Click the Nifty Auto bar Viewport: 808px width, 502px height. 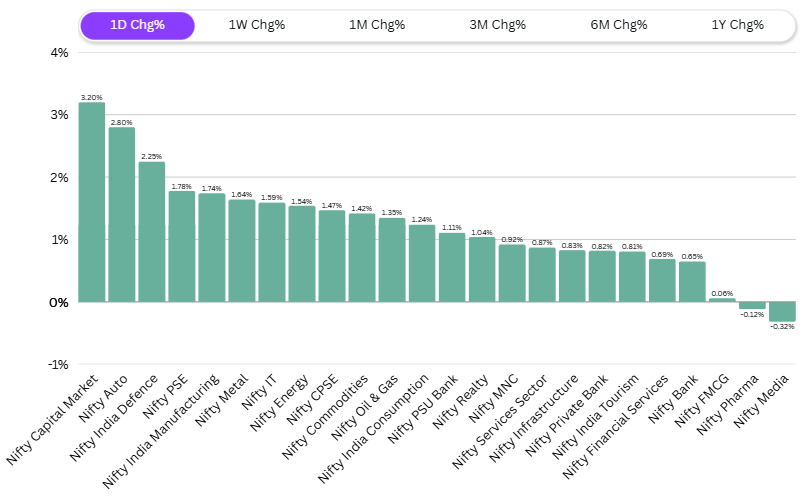pyautogui.click(x=122, y=214)
